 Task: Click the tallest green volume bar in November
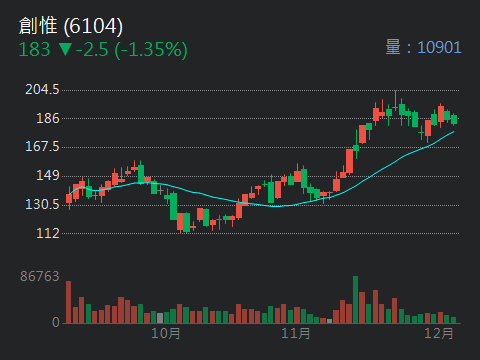pyautogui.click(x=355, y=300)
